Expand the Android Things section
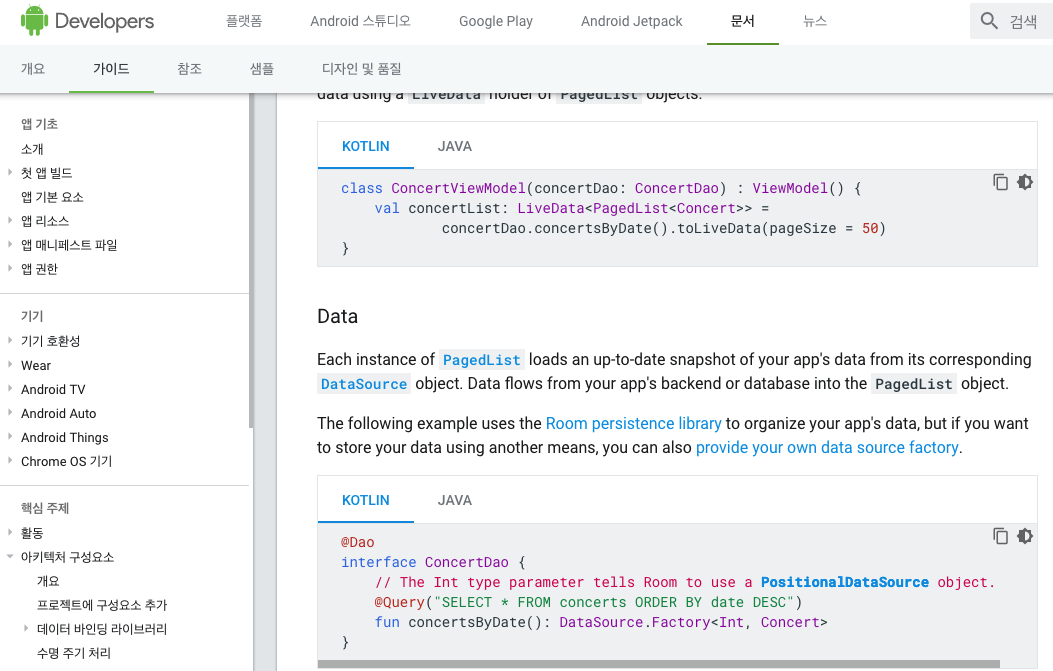Viewport: 1053px width, 671px height. click(x=10, y=437)
